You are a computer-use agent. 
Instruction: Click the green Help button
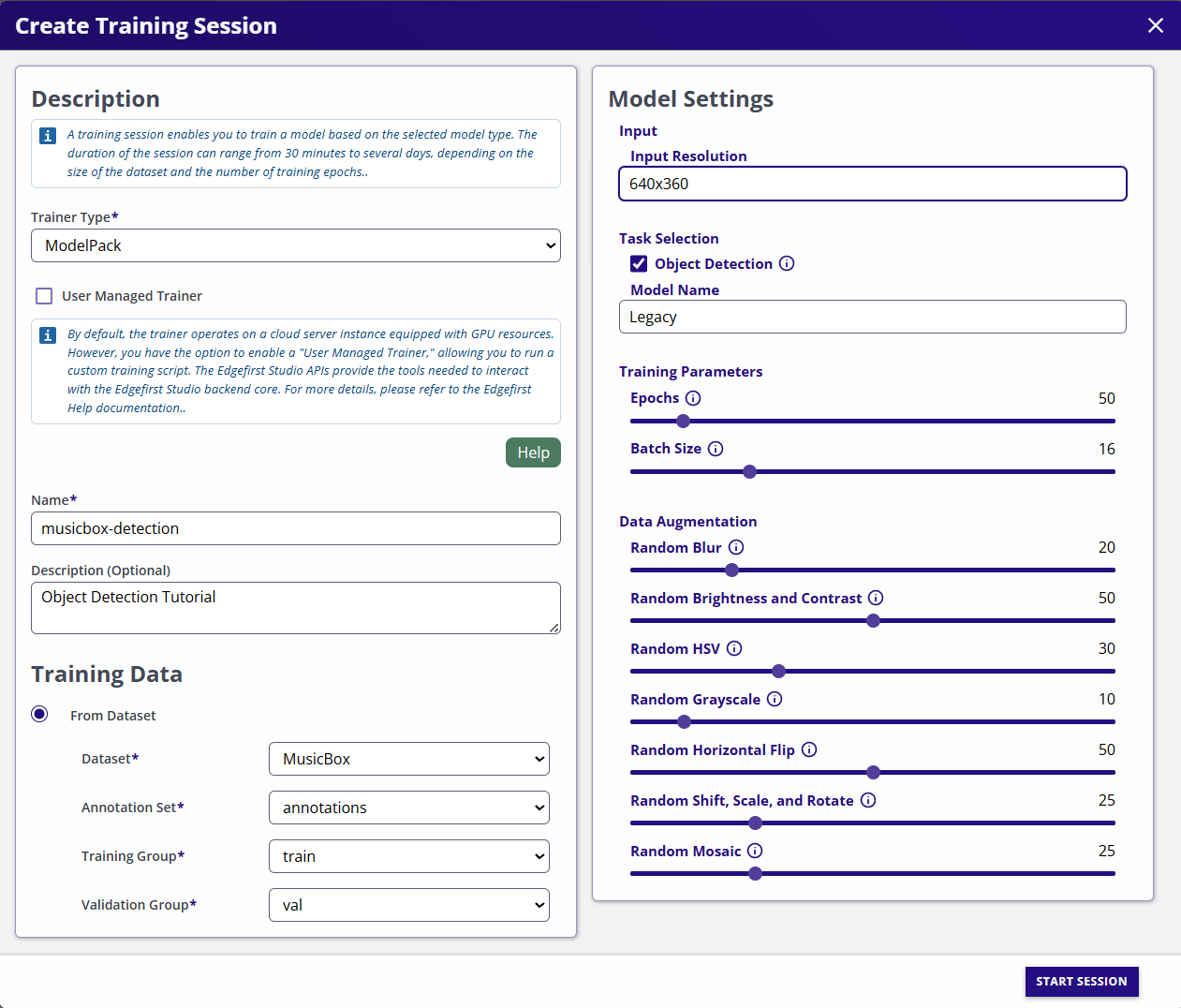533,452
